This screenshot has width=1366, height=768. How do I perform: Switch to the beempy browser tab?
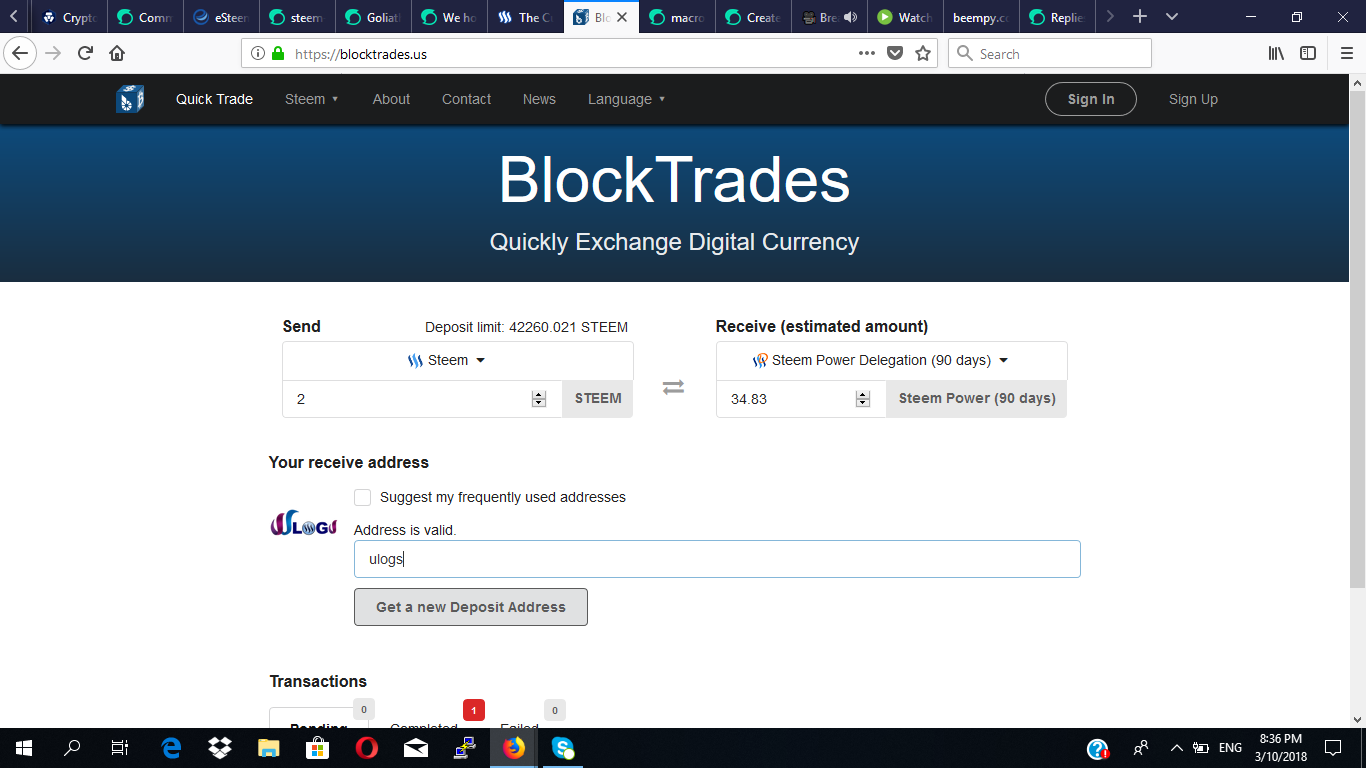pos(980,17)
